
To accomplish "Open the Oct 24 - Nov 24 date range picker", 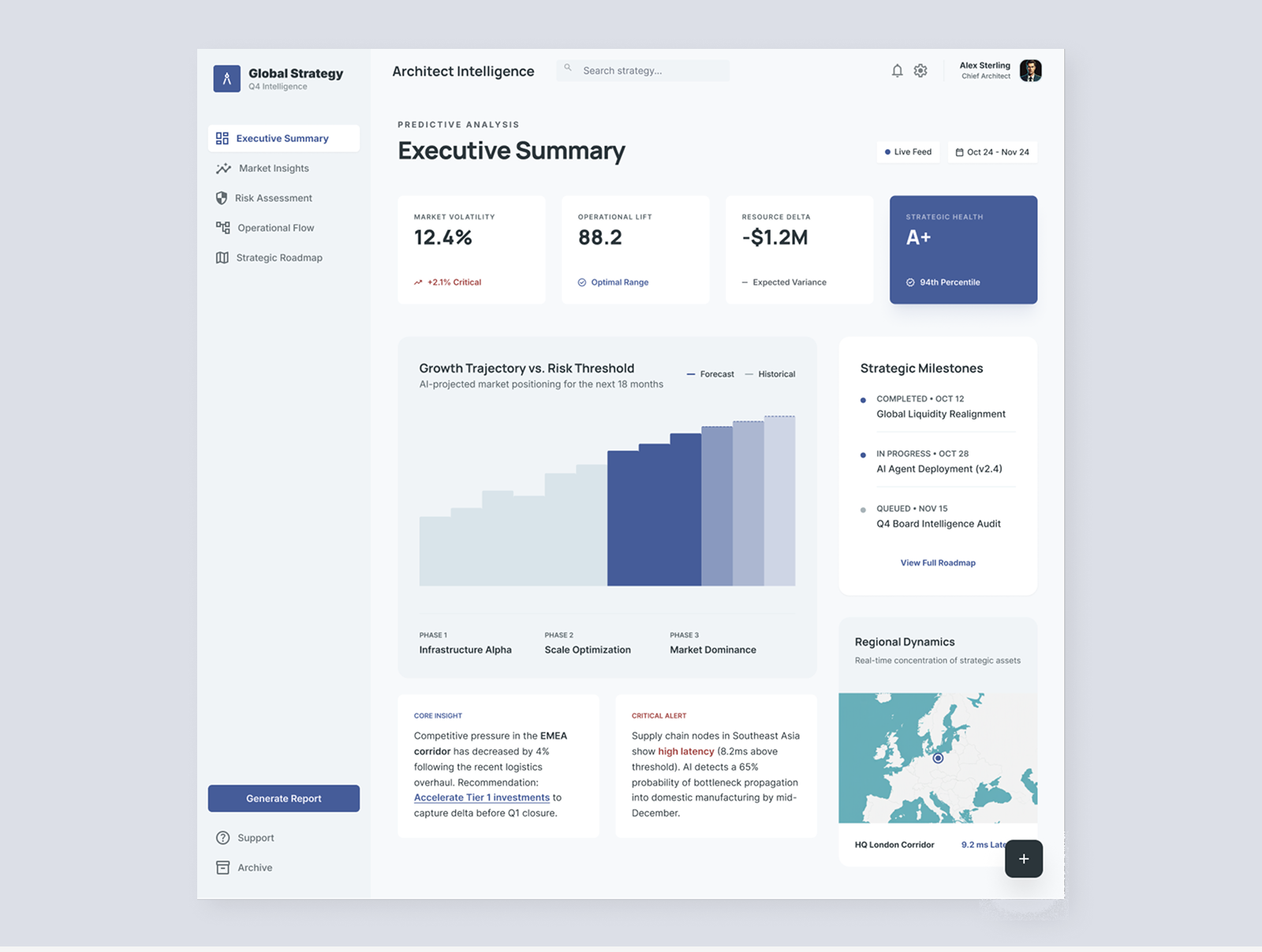I will [x=992, y=151].
